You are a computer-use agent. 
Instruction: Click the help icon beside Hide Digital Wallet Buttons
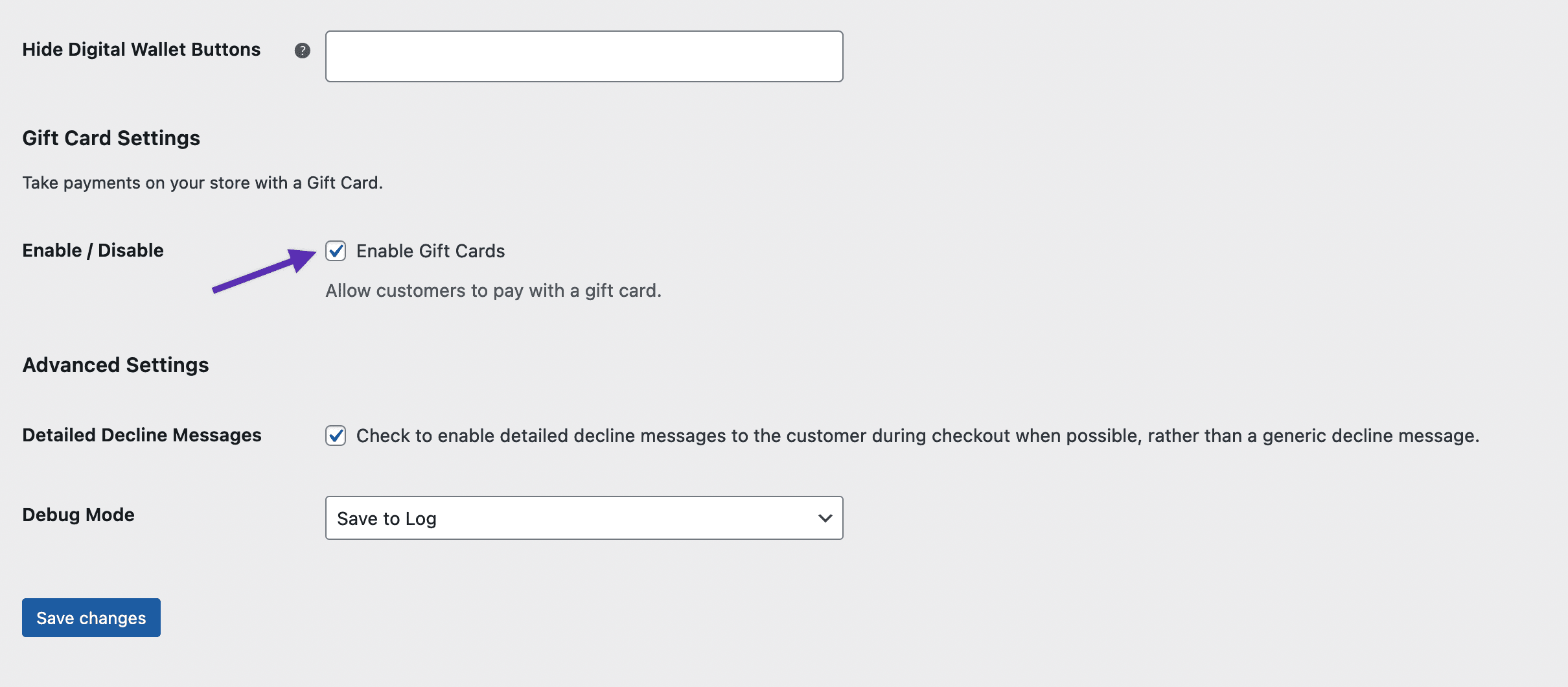tap(302, 51)
